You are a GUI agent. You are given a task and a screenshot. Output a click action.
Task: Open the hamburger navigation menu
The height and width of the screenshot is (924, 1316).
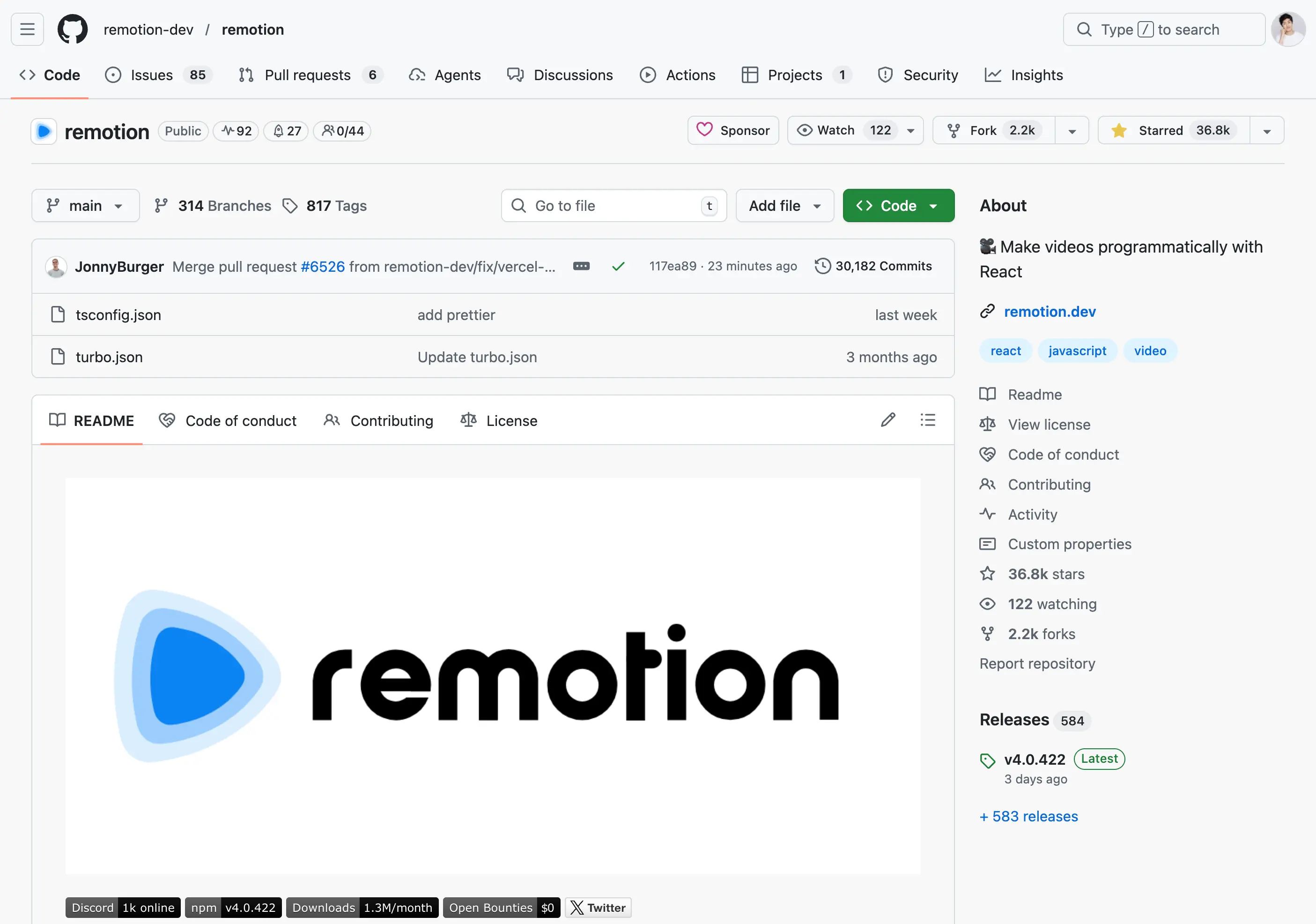click(x=27, y=29)
